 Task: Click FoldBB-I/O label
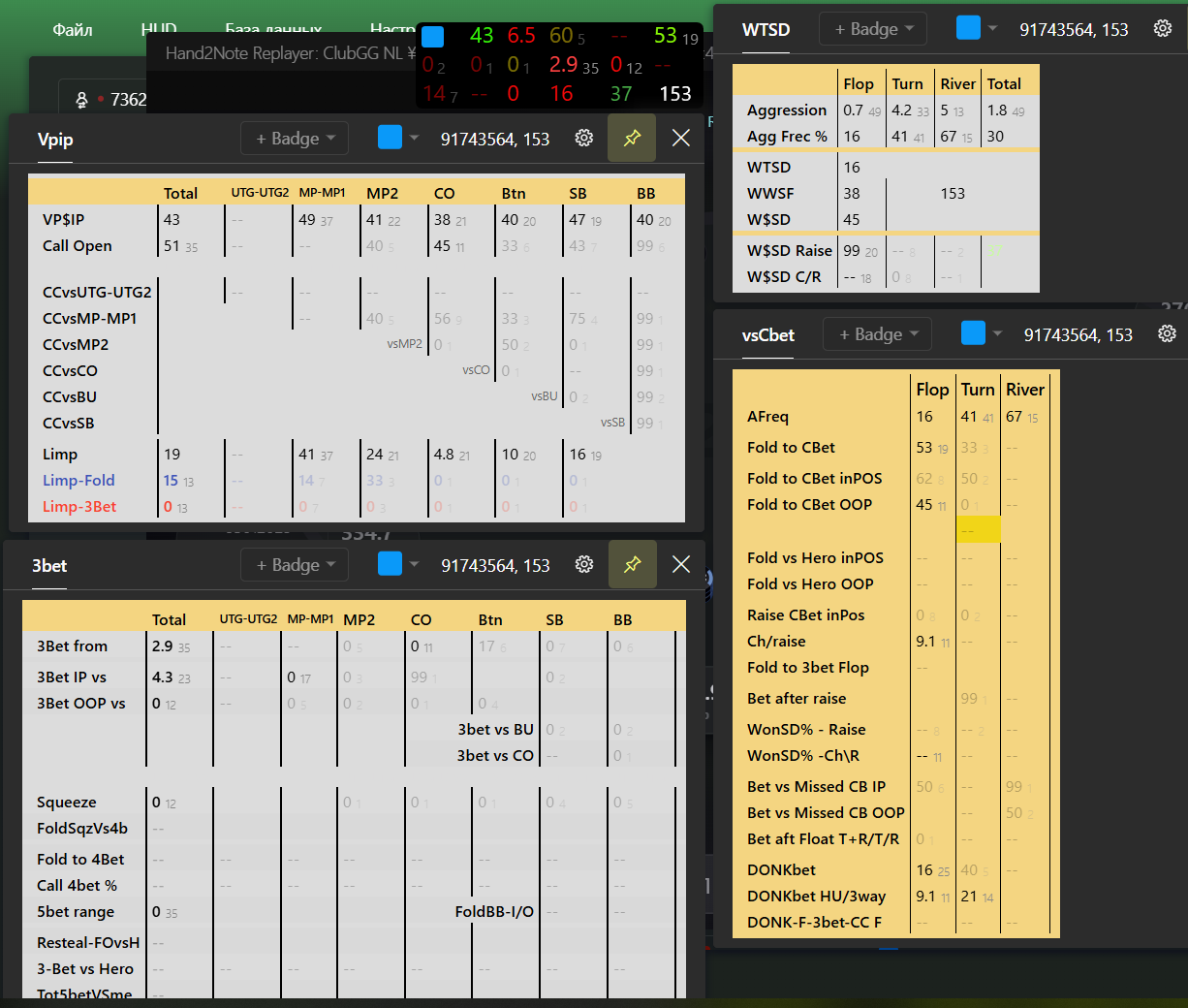pos(494,912)
